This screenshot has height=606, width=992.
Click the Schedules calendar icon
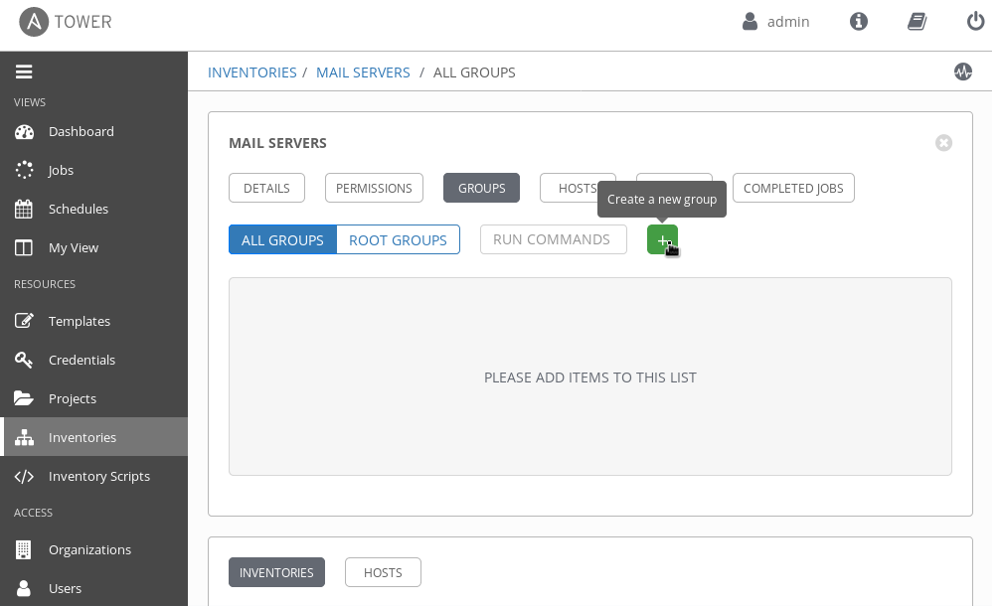point(23,209)
